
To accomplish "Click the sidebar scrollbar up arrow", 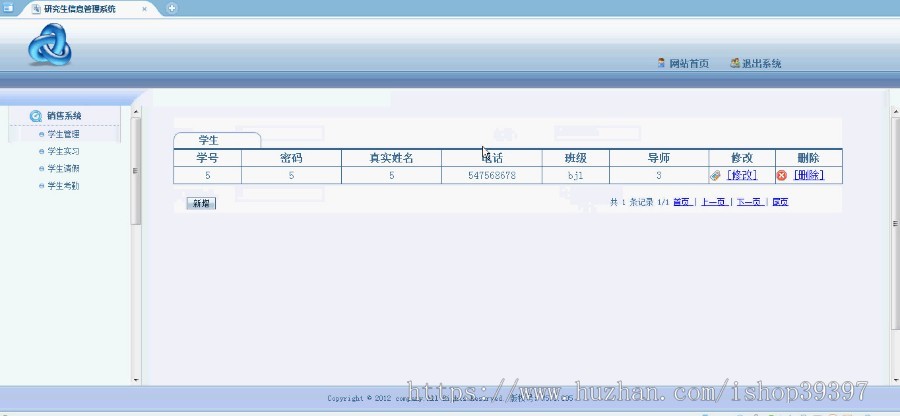I will 135,112.
